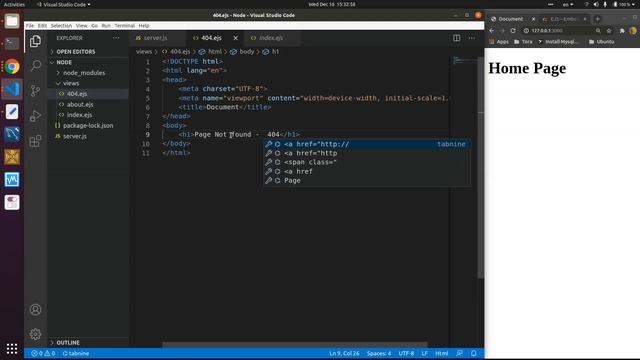
Task: Click horizontal scrollbar in editor
Action: (x=295, y=345)
